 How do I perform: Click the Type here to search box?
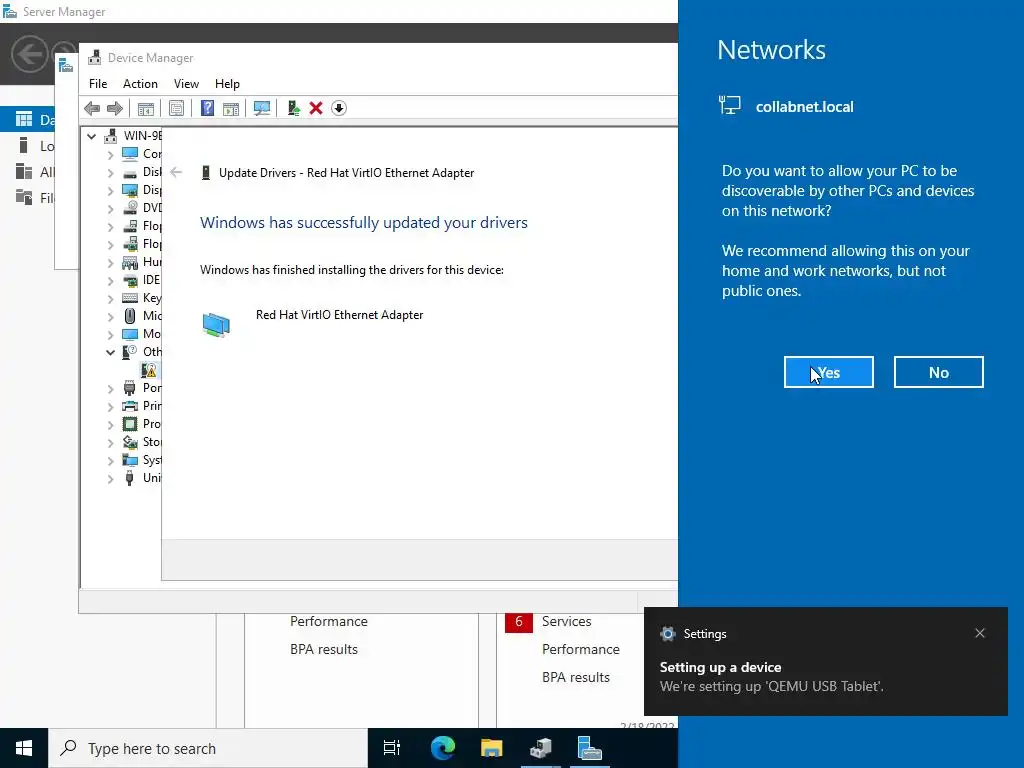pyautogui.click(x=208, y=748)
